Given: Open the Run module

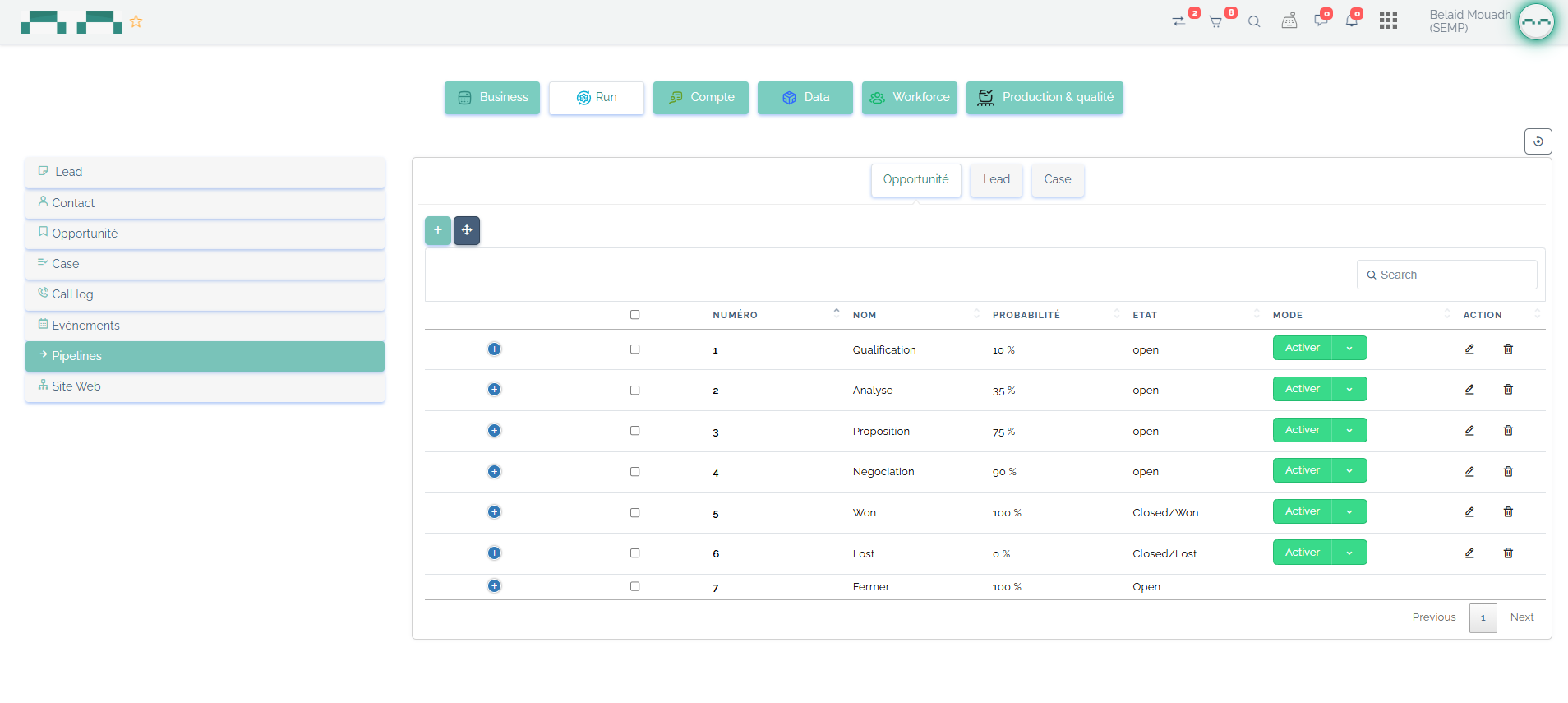Looking at the screenshot, I should (x=597, y=98).
